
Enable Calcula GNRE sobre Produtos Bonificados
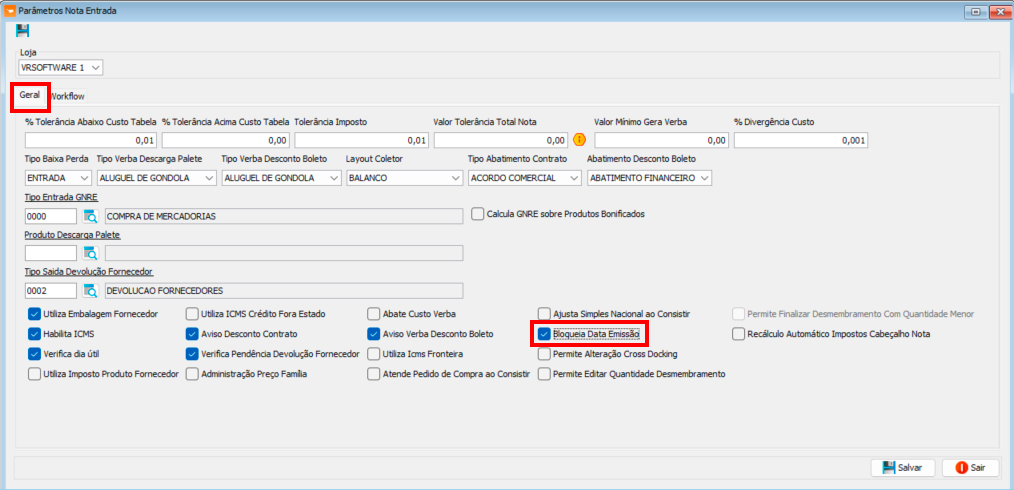click(x=478, y=213)
